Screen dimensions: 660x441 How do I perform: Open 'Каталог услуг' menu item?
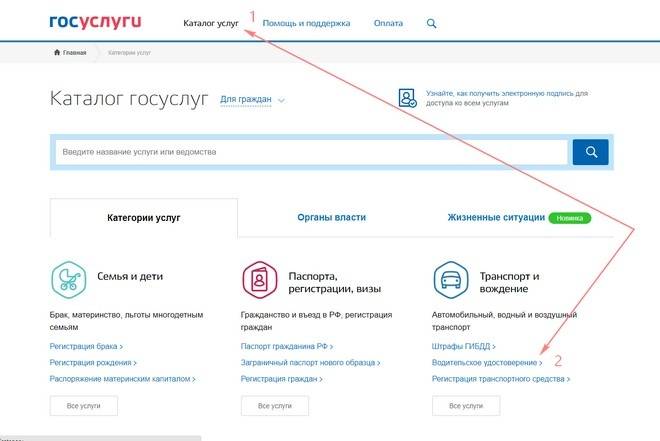(x=211, y=23)
